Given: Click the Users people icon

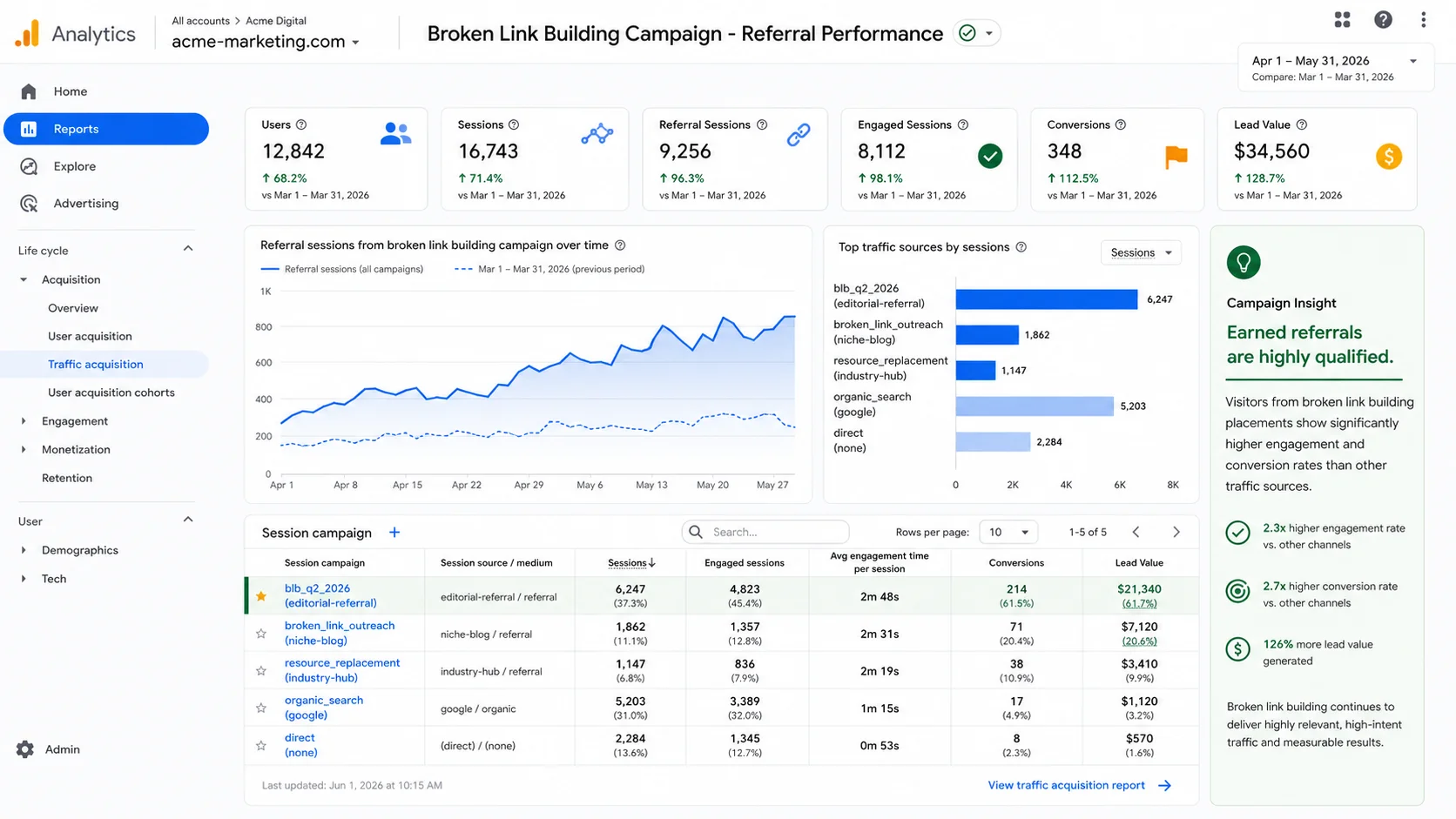Looking at the screenshot, I should click(x=395, y=133).
